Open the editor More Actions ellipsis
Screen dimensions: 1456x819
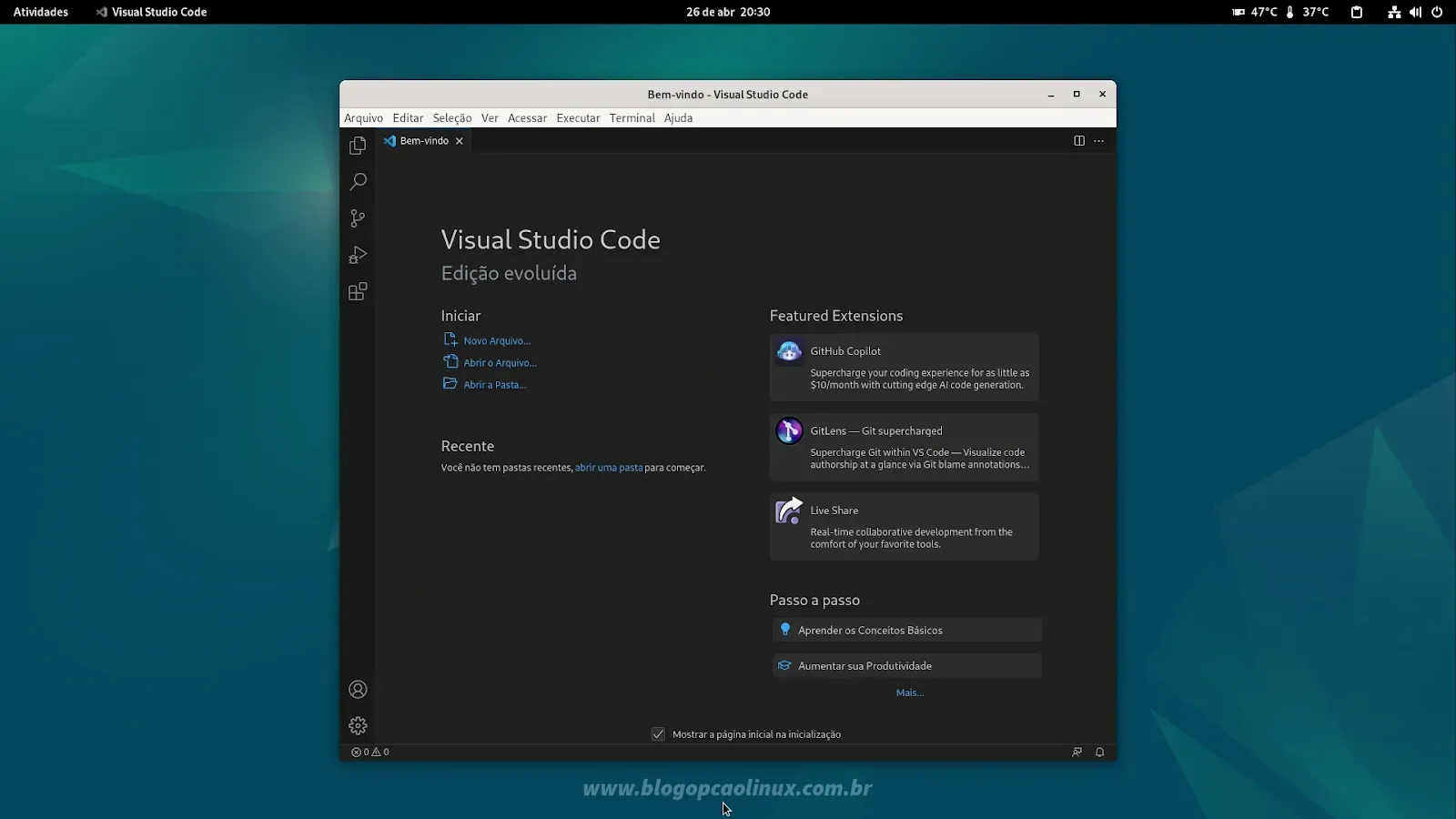point(1098,141)
